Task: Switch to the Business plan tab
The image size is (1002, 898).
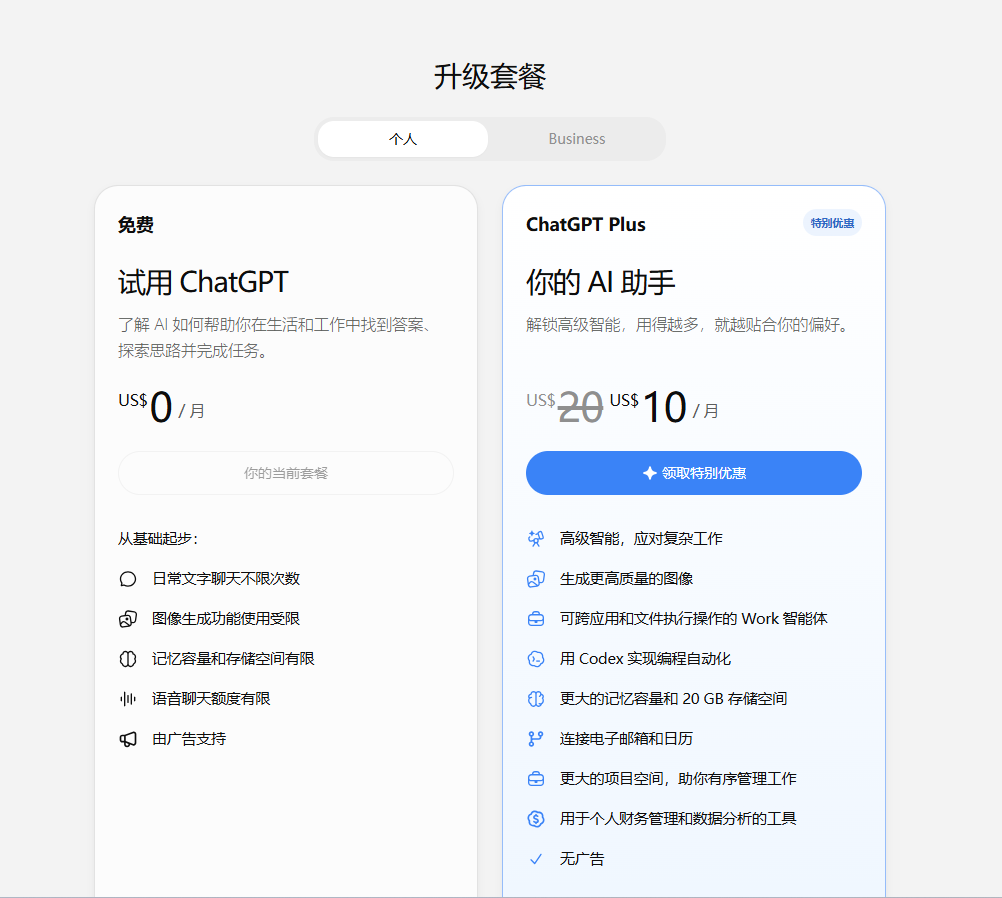Action: (x=576, y=139)
